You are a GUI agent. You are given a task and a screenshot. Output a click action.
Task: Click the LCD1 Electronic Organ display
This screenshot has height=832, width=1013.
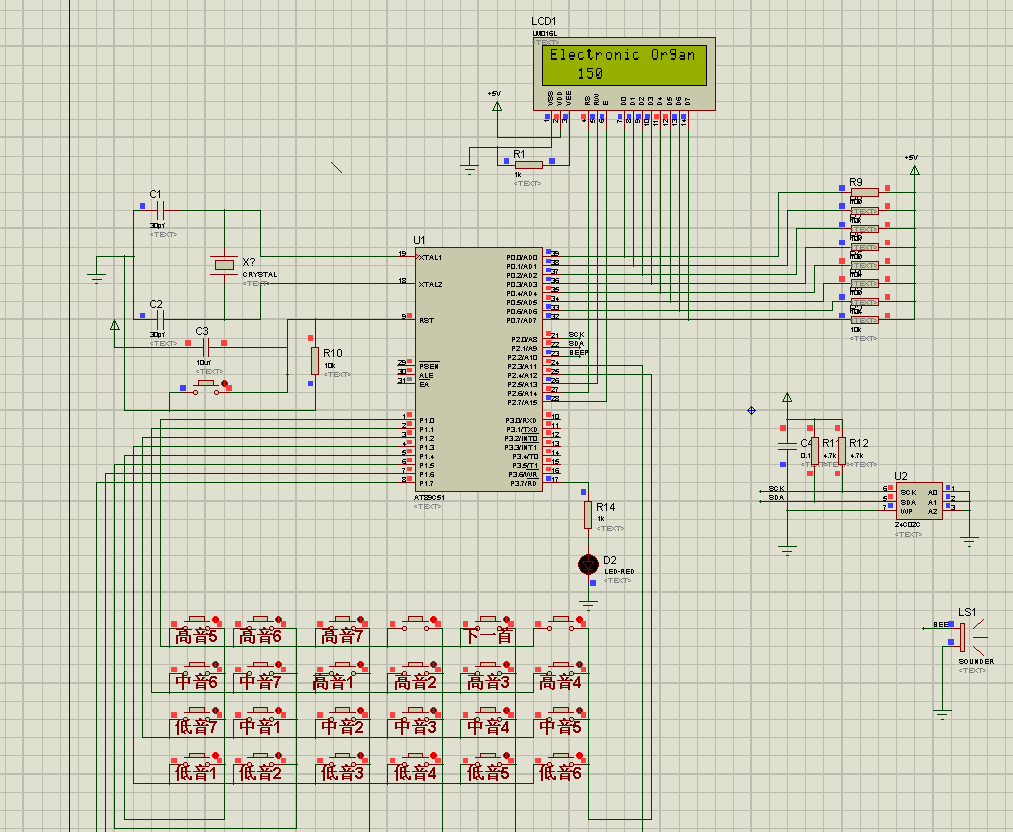pyautogui.click(x=624, y=74)
